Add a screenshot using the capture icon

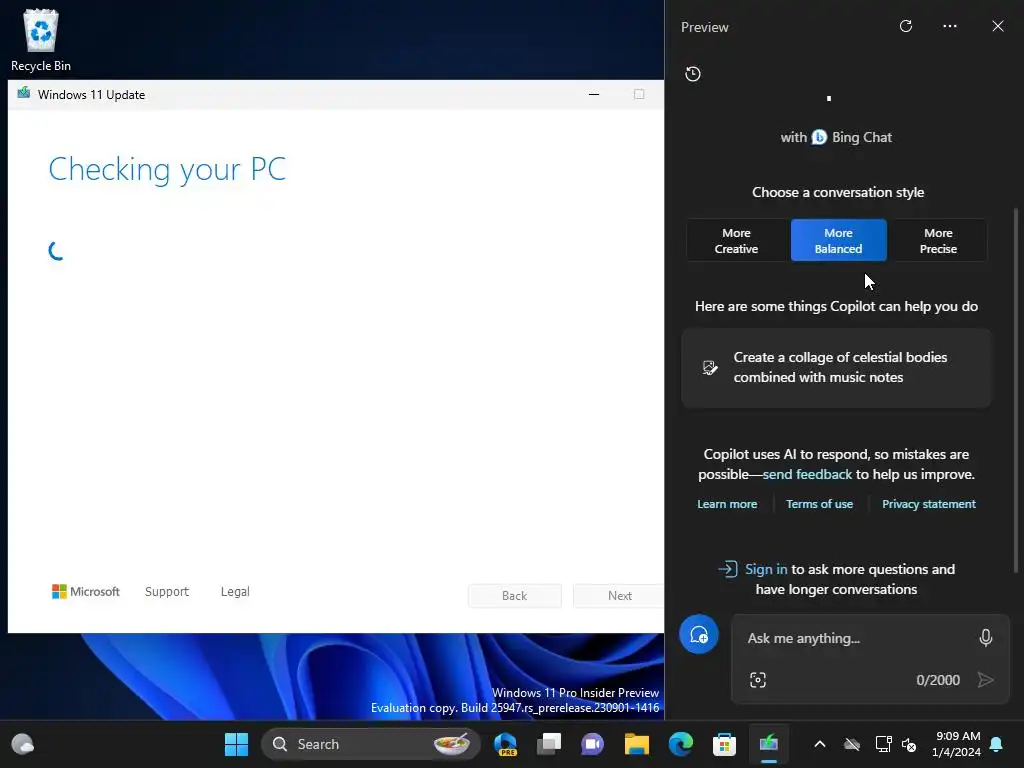coord(758,680)
